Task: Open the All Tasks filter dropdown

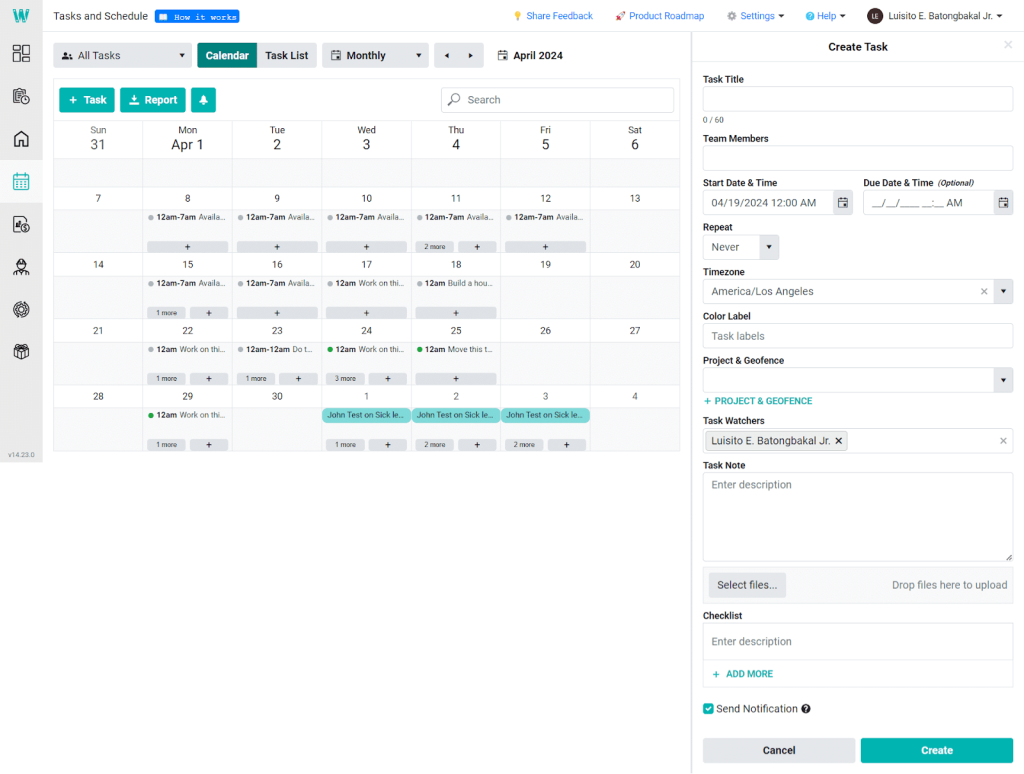Action: [122, 56]
